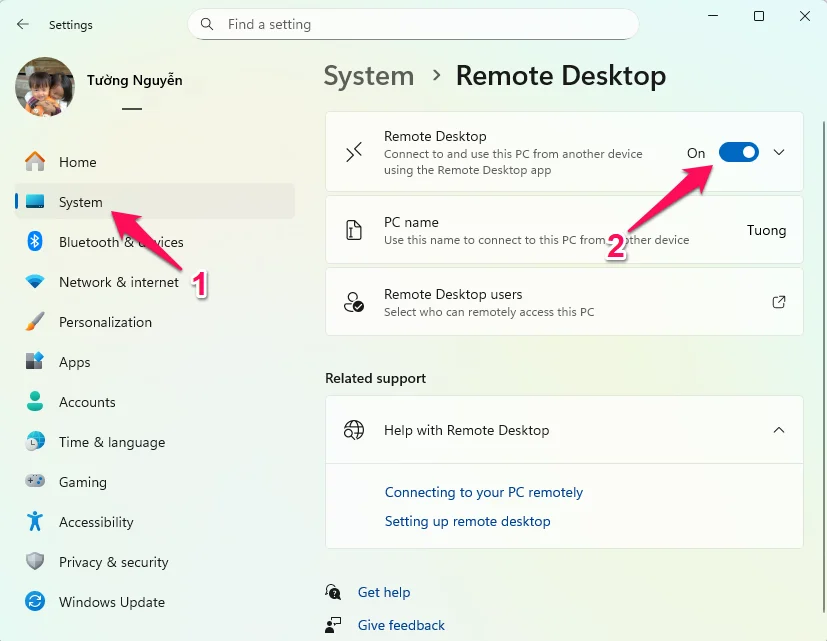Screen dimensions: 827x641
Task: Open the Apps settings section
Action: (74, 362)
